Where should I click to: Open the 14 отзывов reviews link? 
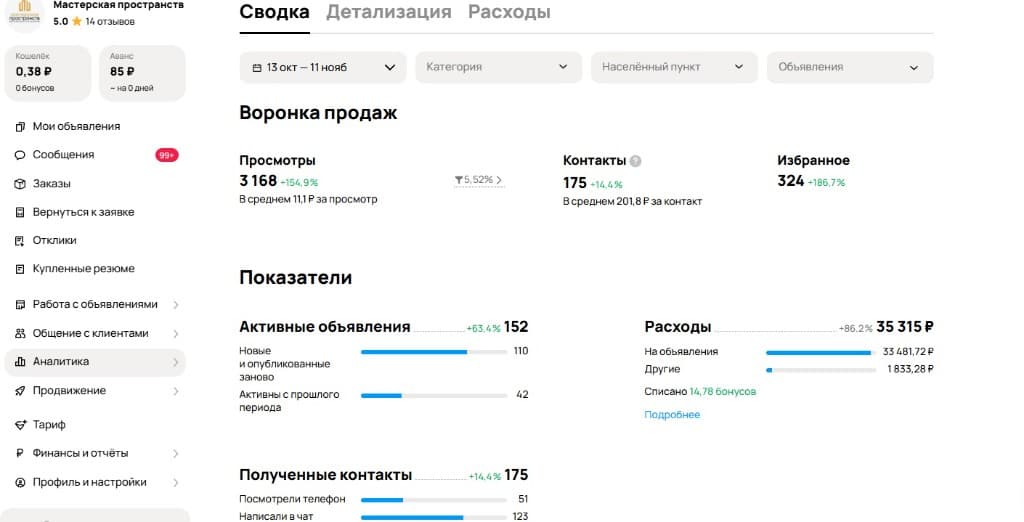[x=110, y=22]
